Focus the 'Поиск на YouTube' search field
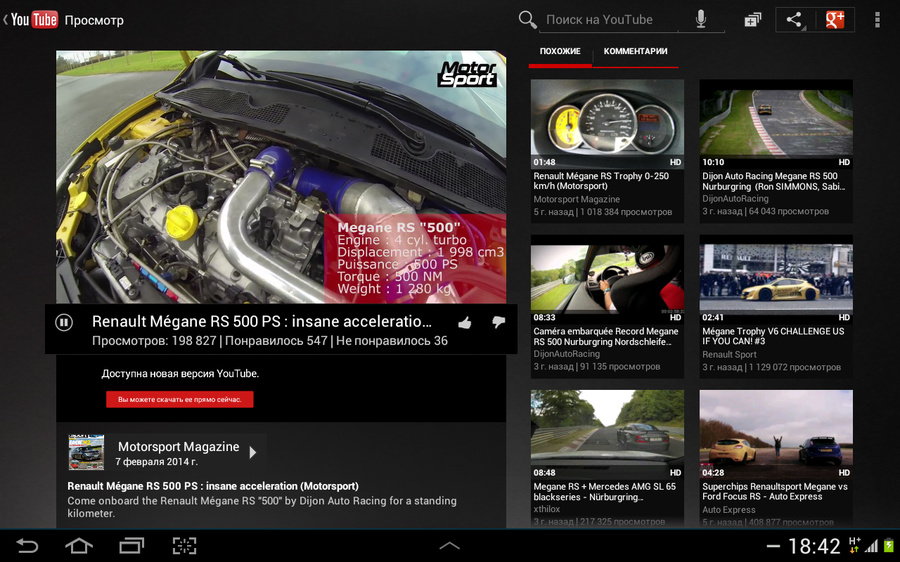This screenshot has width=900, height=562. point(610,20)
